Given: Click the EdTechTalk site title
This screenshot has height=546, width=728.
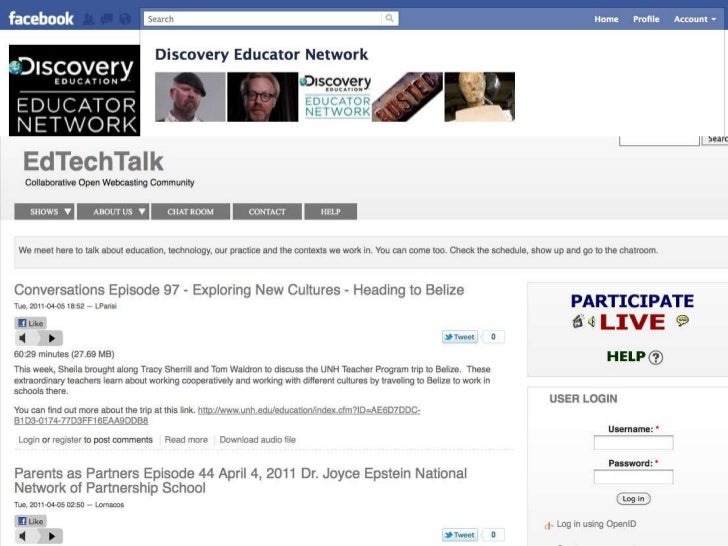Looking at the screenshot, I should [93, 162].
